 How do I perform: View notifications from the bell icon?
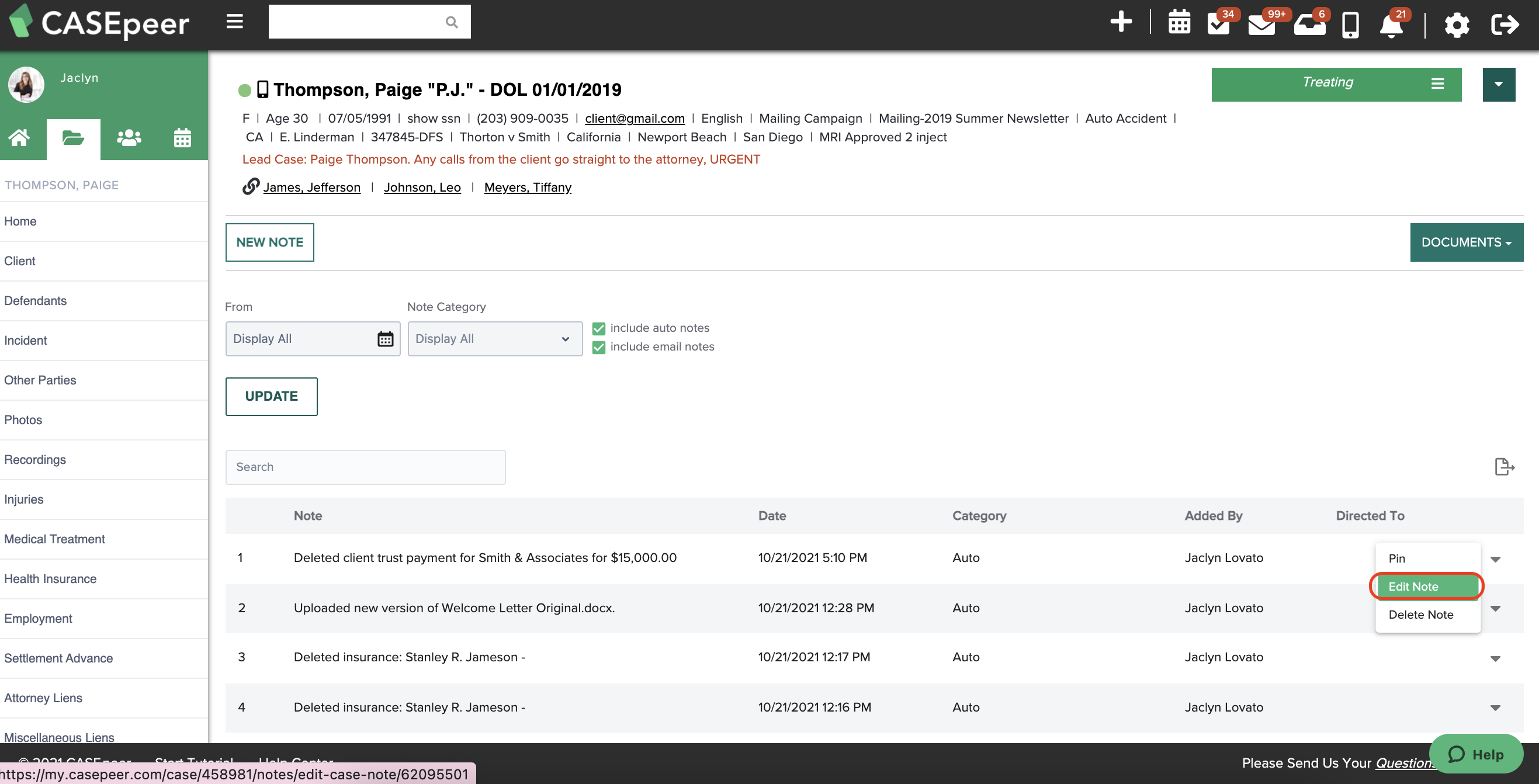coord(1391,25)
